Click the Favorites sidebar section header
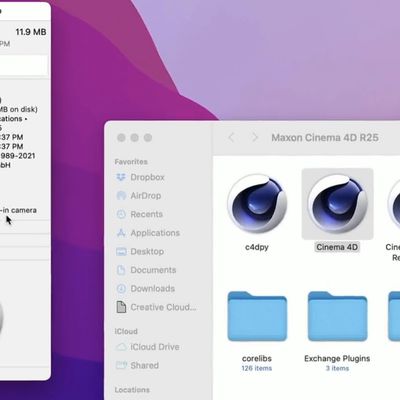 [131, 162]
